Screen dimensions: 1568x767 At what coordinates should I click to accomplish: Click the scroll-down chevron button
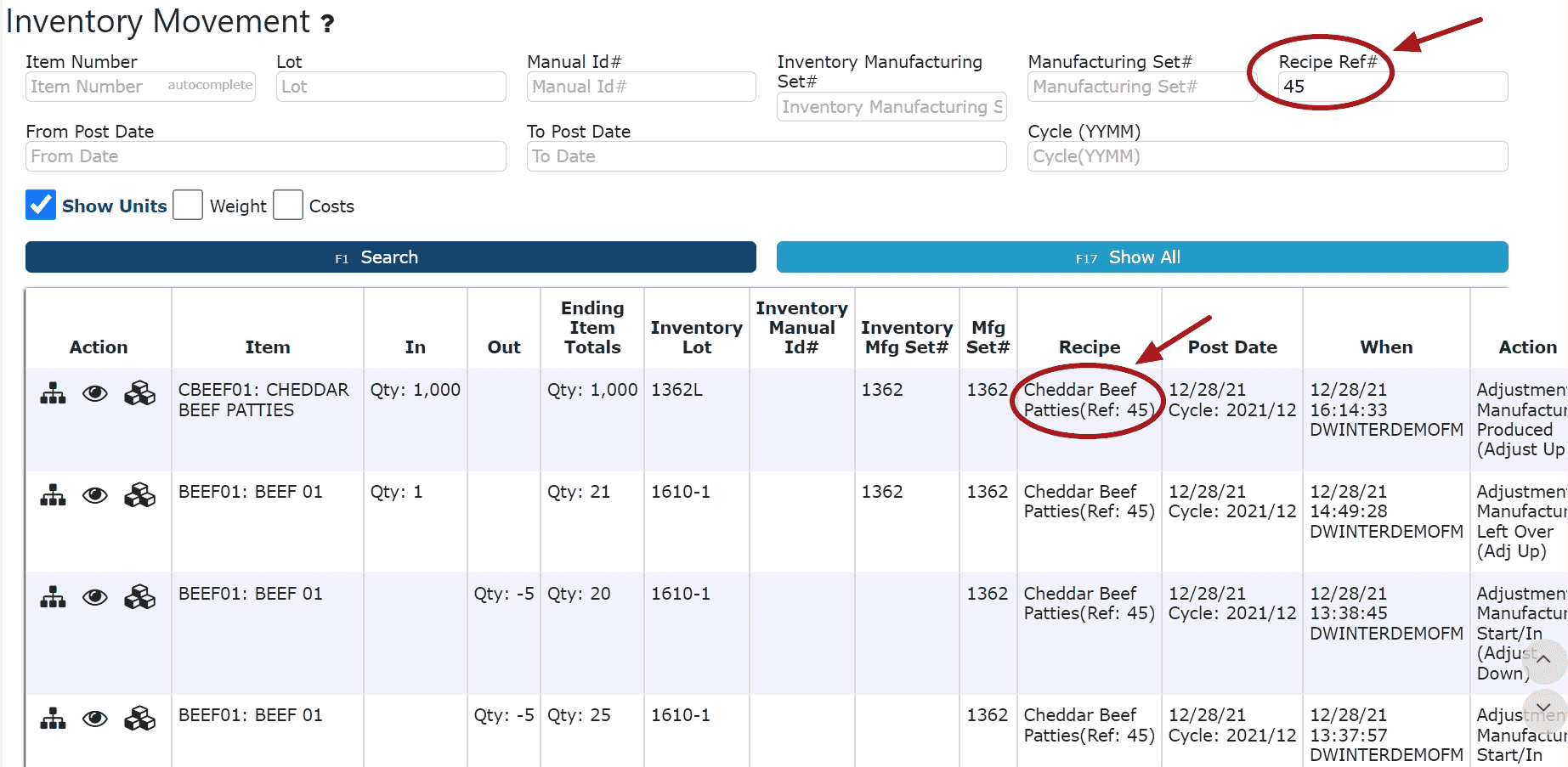(x=1543, y=710)
